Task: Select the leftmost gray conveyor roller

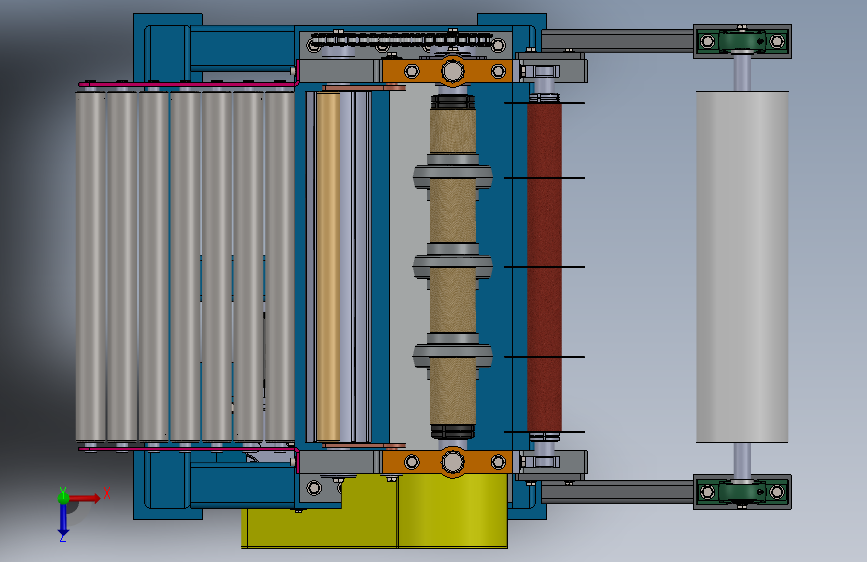Action: coord(90,267)
